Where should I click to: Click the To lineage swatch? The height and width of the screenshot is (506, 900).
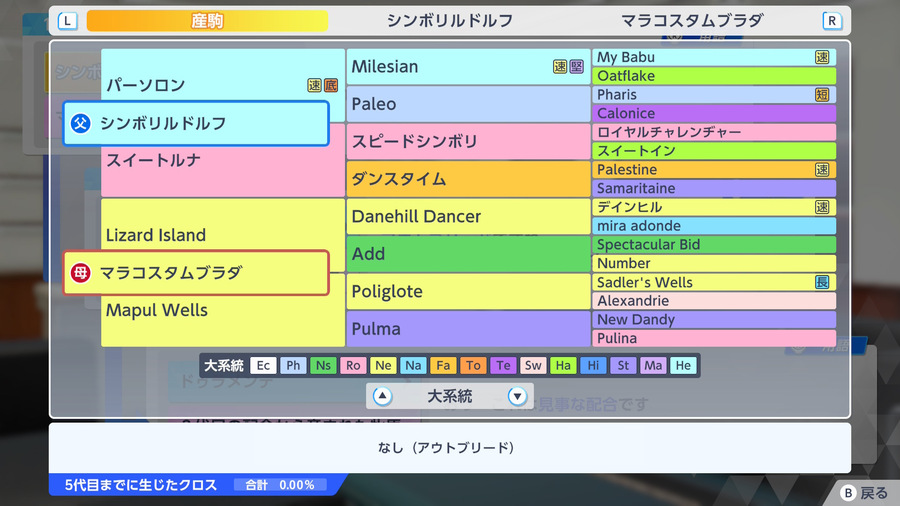473,365
